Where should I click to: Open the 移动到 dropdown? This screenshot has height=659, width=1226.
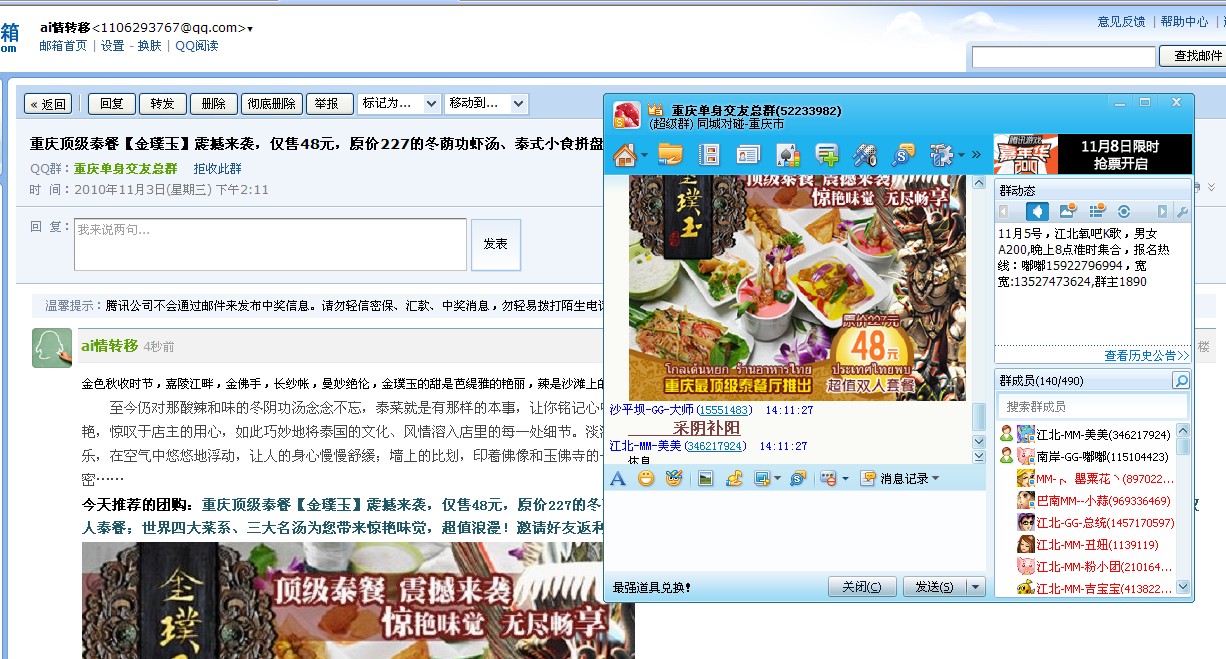486,103
